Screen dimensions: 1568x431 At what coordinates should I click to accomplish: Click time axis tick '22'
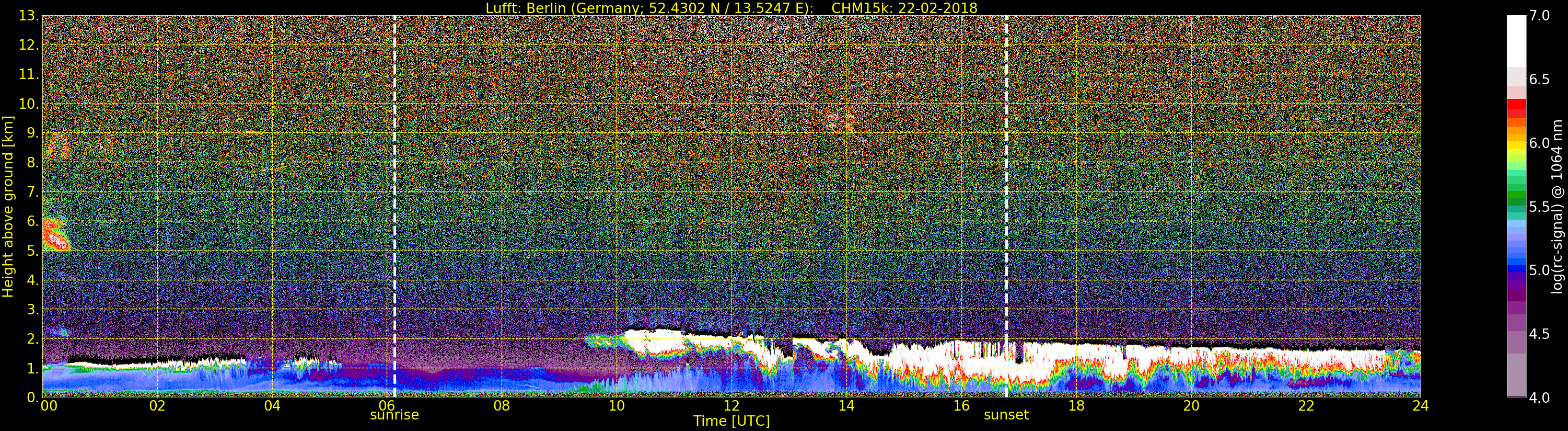1306,405
